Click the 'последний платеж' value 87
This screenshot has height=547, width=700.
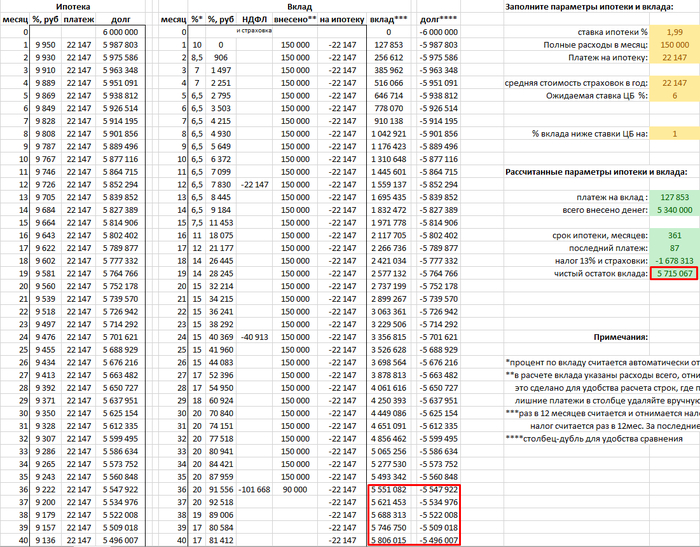pyautogui.click(x=674, y=247)
